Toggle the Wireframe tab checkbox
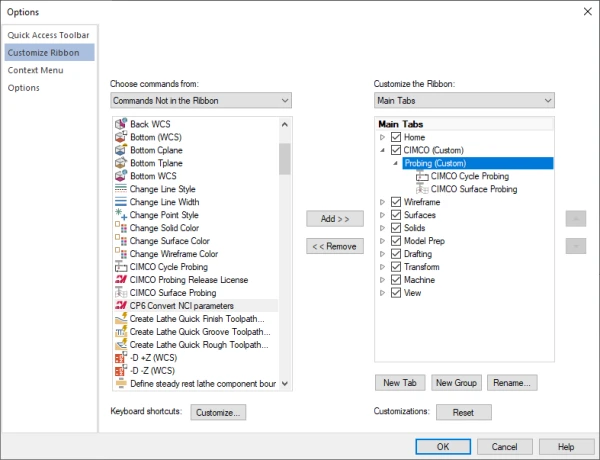 click(x=396, y=202)
